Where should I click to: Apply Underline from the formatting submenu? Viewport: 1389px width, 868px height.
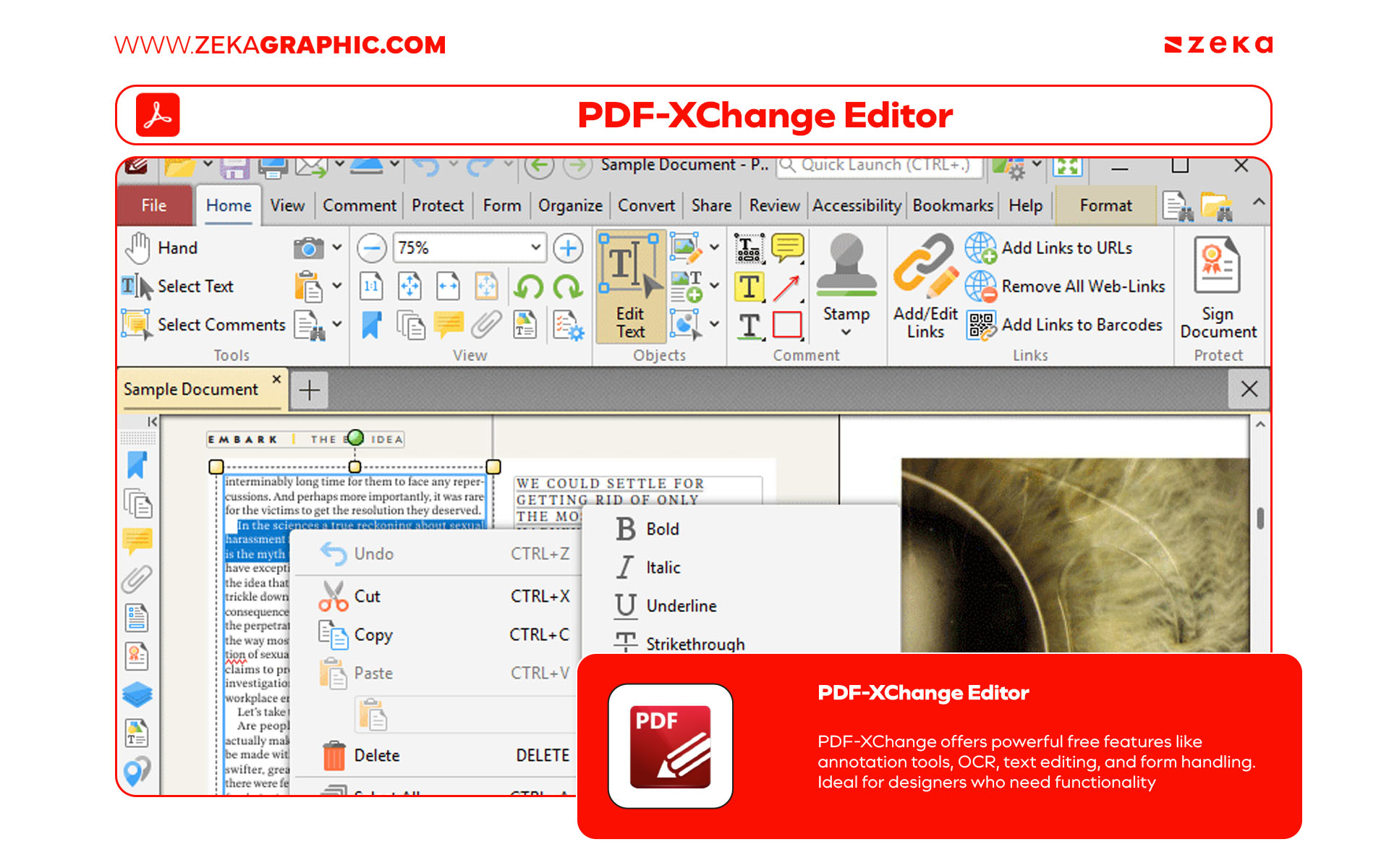coord(742,606)
